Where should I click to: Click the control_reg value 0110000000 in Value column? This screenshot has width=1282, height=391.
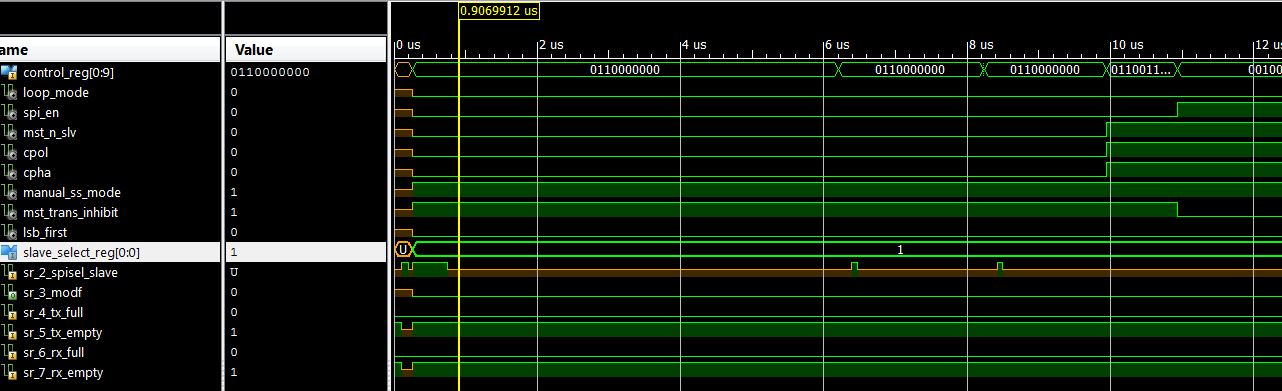(x=270, y=72)
